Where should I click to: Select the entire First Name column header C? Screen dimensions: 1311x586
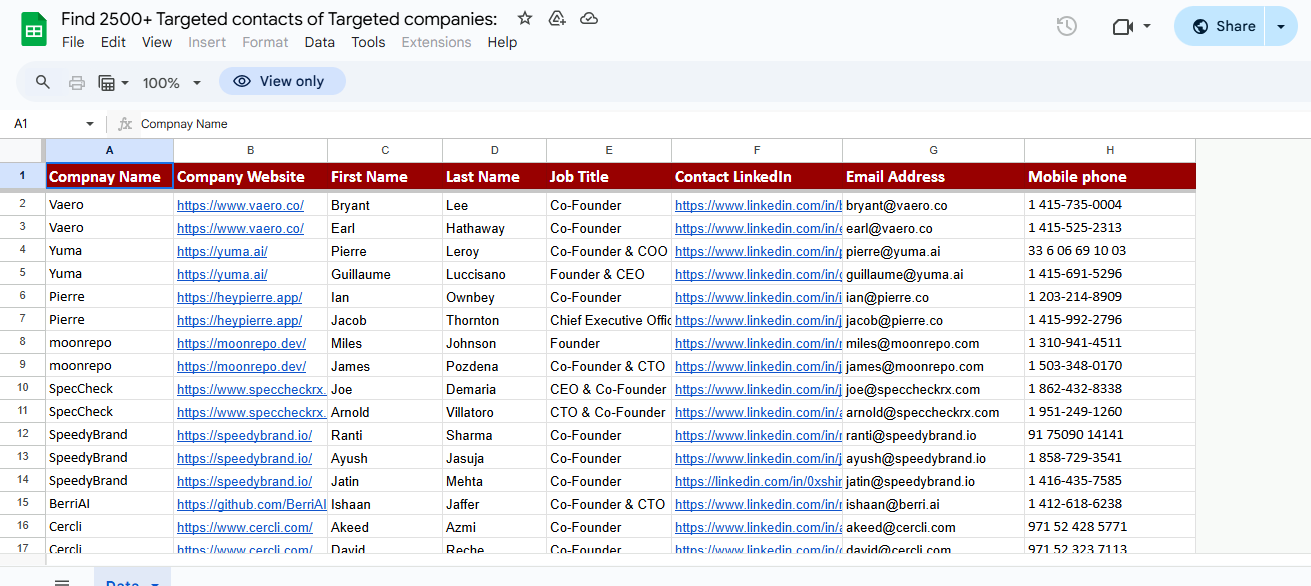pyautogui.click(x=384, y=150)
